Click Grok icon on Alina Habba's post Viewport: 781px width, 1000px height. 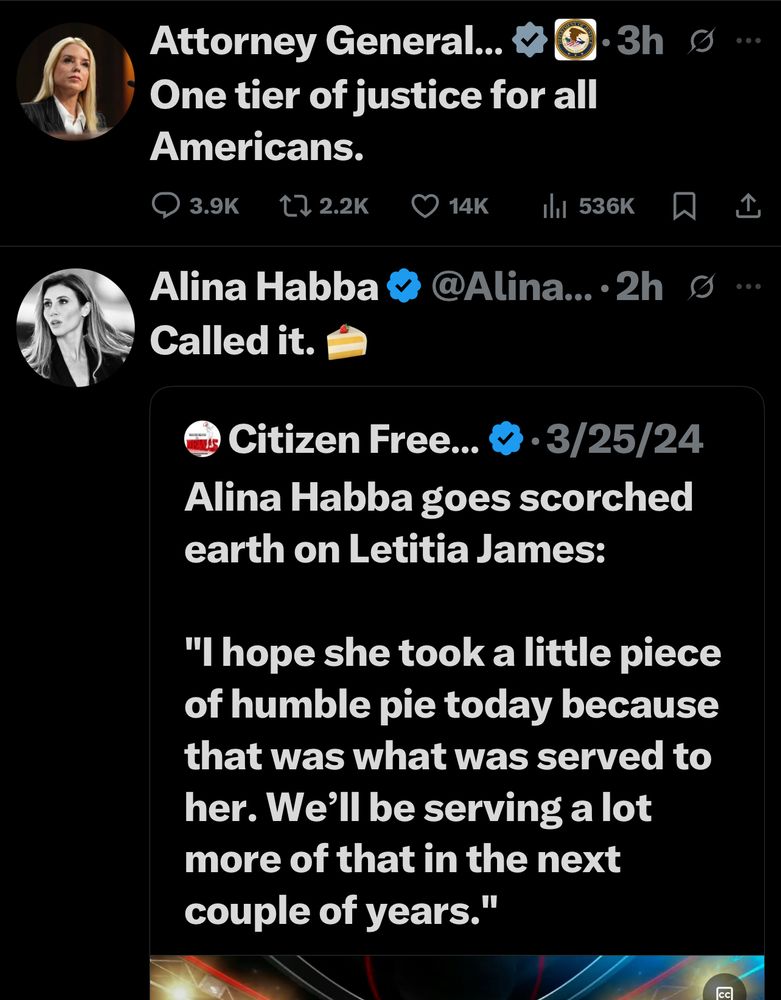pos(701,288)
